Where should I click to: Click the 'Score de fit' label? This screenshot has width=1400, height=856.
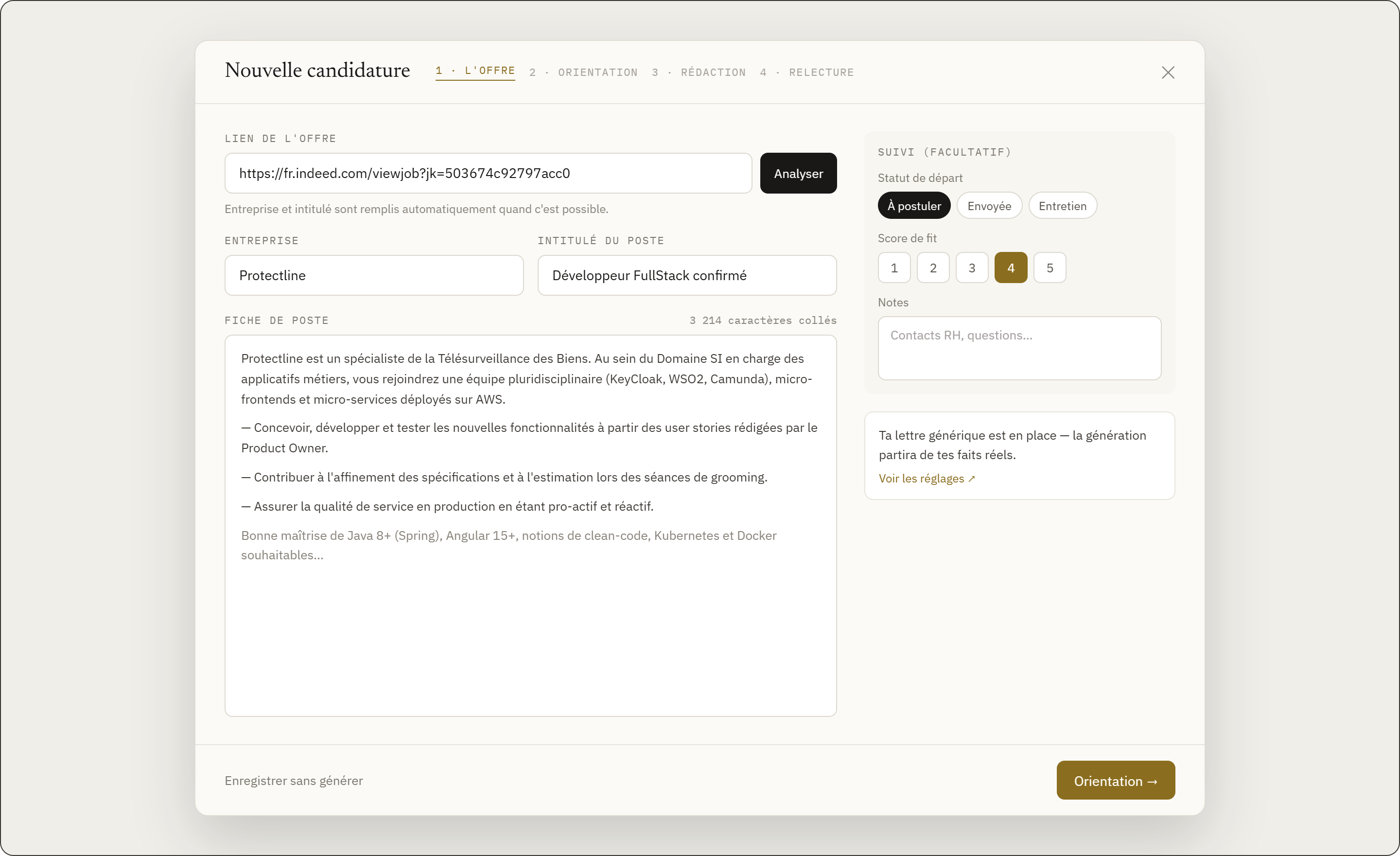[907, 238]
